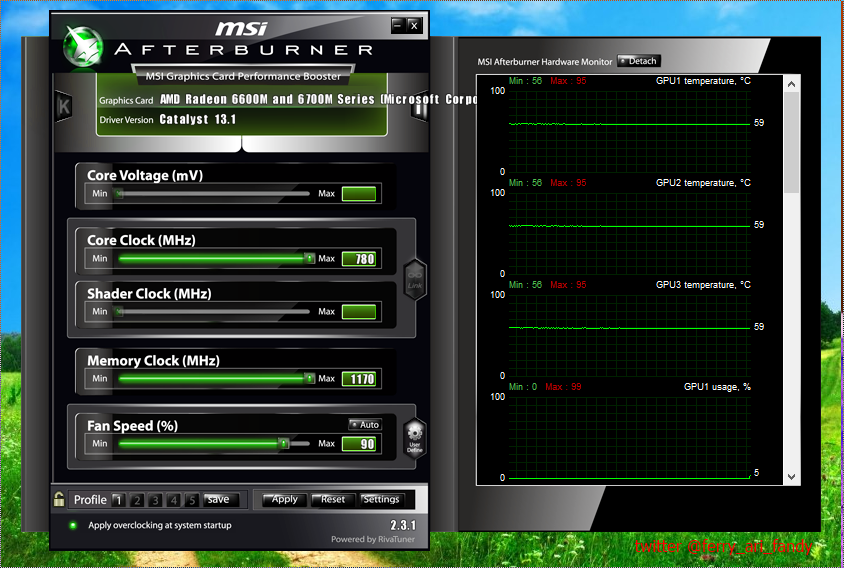This screenshot has height=568, width=844.
Task: Click the Fan Speed slider handle
Action: (x=284, y=444)
